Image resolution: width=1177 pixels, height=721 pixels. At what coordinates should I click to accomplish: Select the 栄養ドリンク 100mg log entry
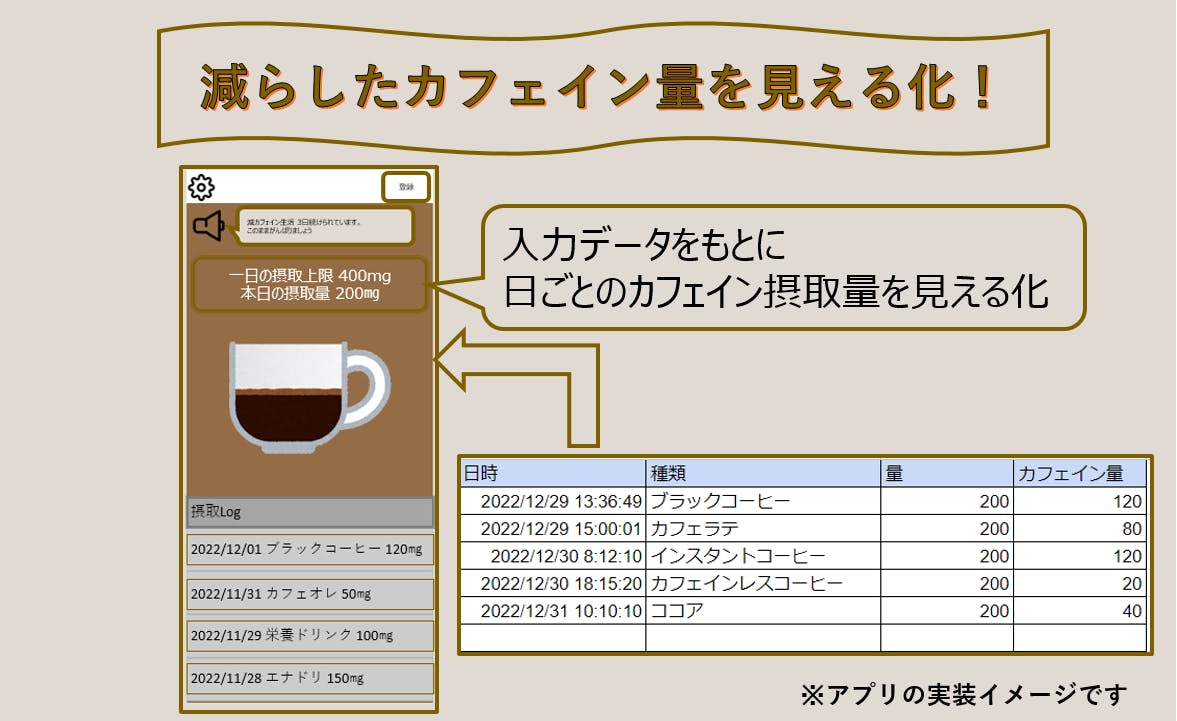click(x=310, y=635)
